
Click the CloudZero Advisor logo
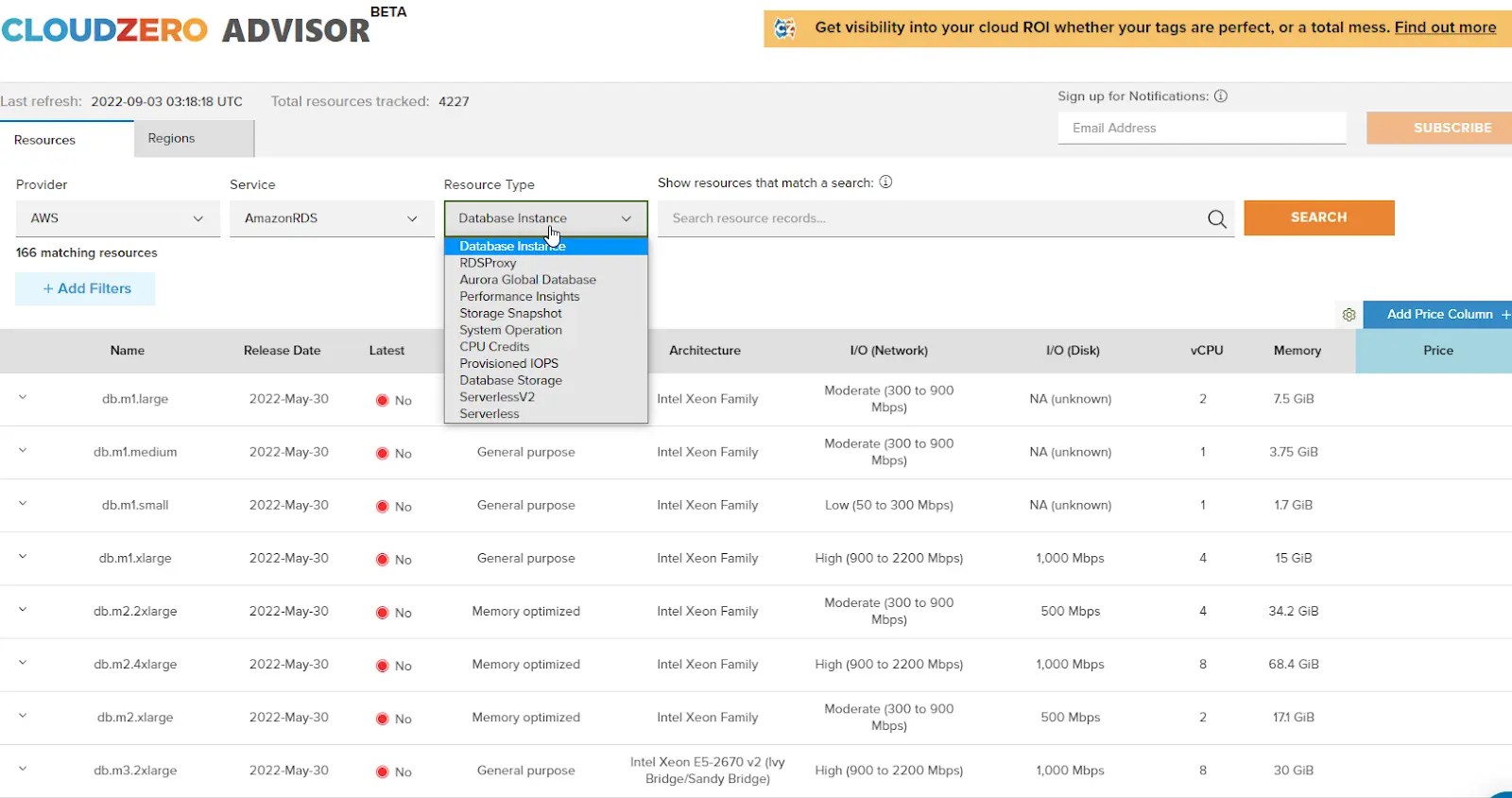186,29
